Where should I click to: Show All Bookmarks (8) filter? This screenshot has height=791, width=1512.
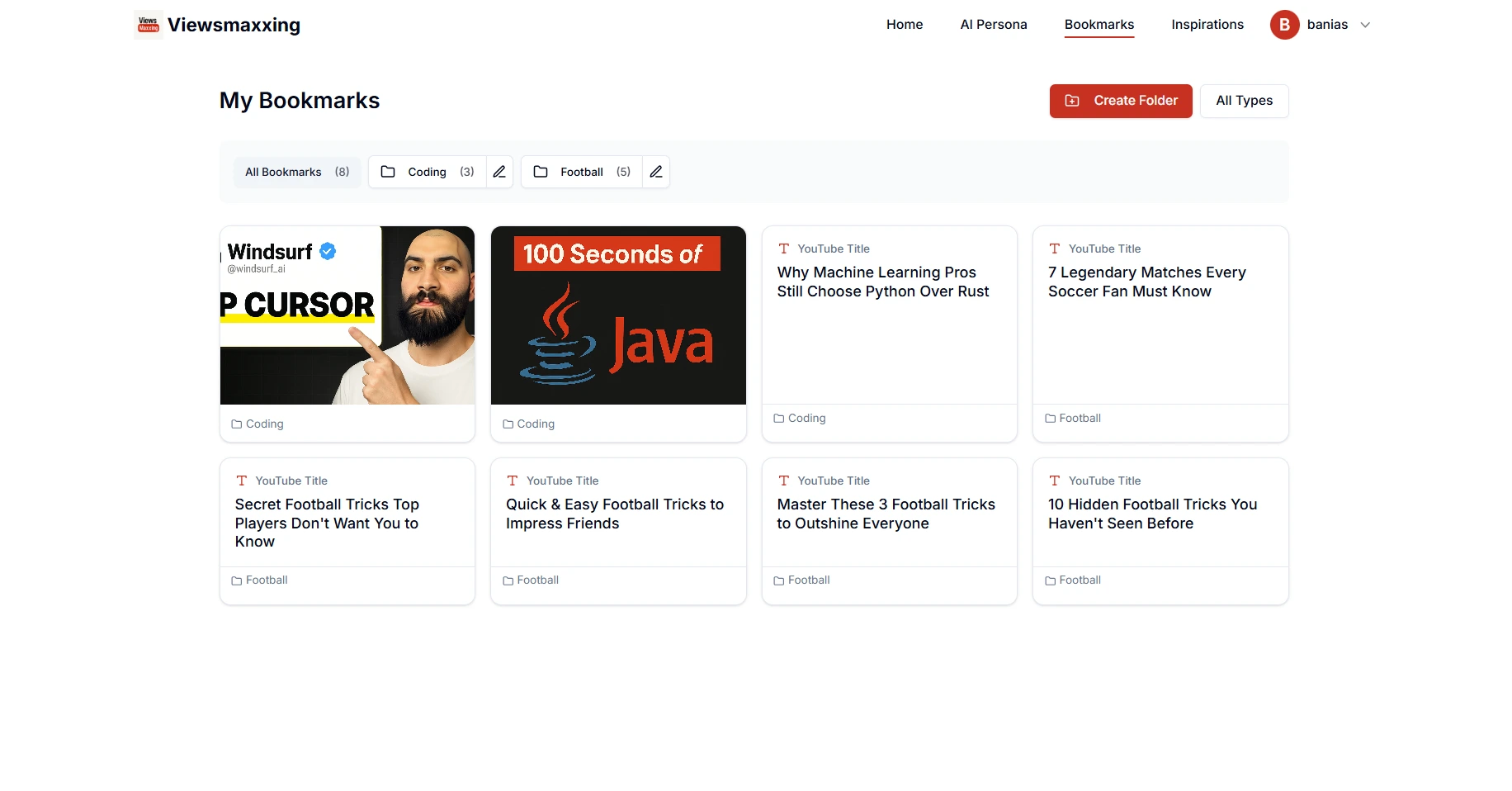[x=297, y=172]
